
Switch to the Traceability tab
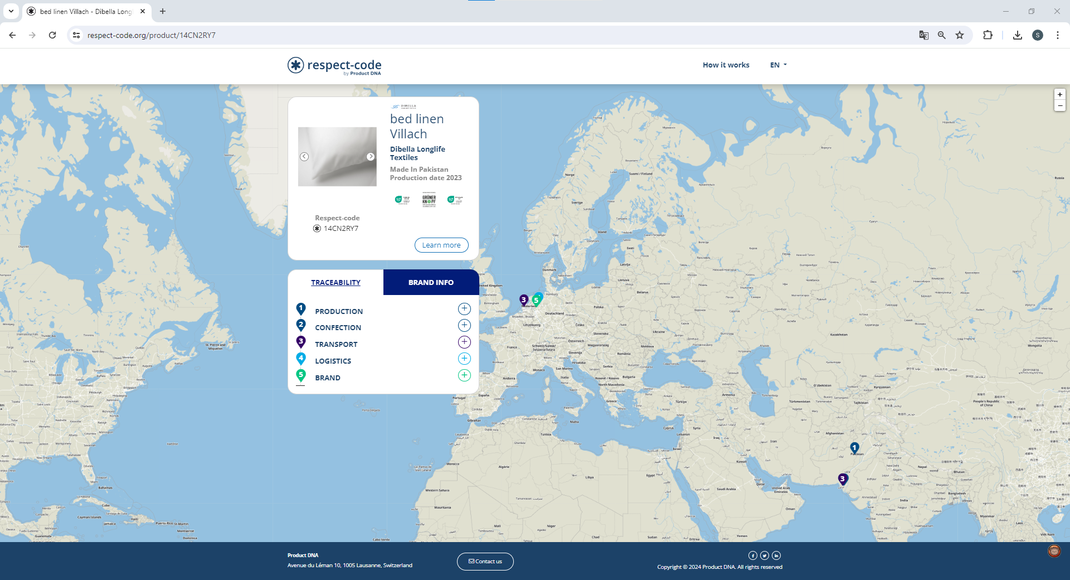coord(336,282)
